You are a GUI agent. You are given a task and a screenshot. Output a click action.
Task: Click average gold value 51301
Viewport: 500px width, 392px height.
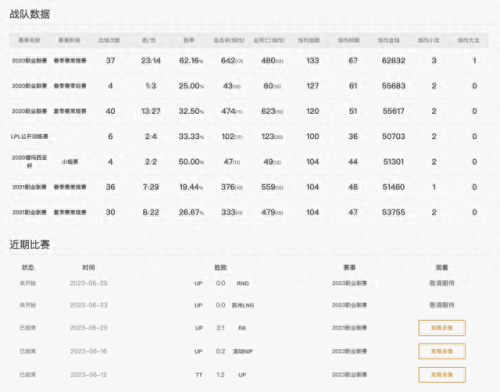pyautogui.click(x=393, y=162)
